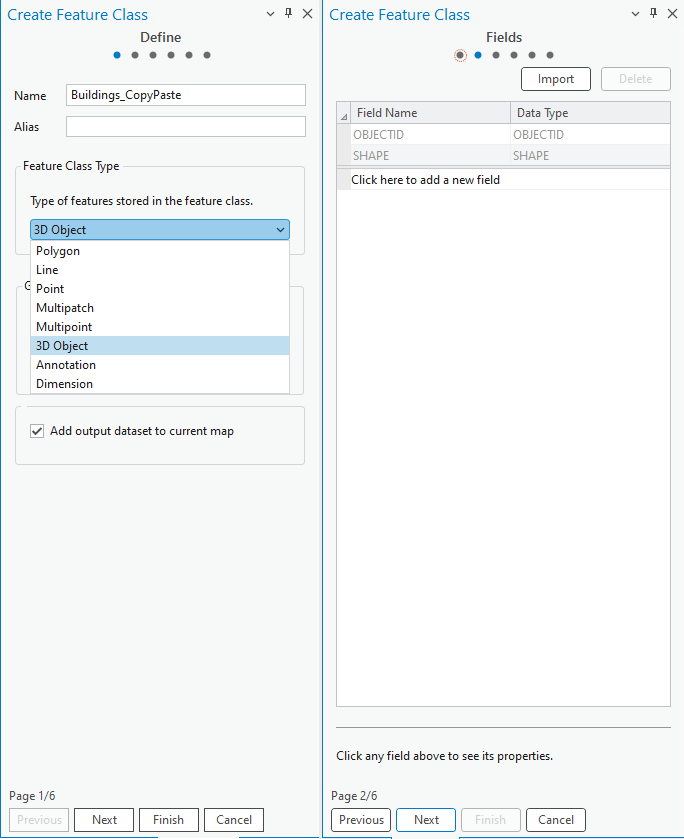Select all rows via table corner triangle

(344, 113)
